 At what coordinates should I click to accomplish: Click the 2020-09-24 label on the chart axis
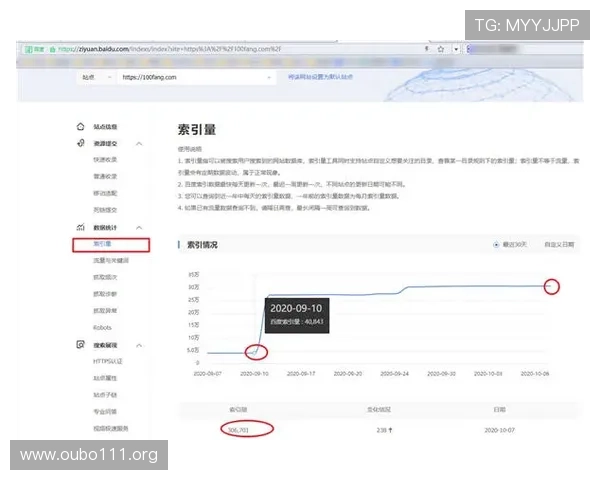pos(394,374)
